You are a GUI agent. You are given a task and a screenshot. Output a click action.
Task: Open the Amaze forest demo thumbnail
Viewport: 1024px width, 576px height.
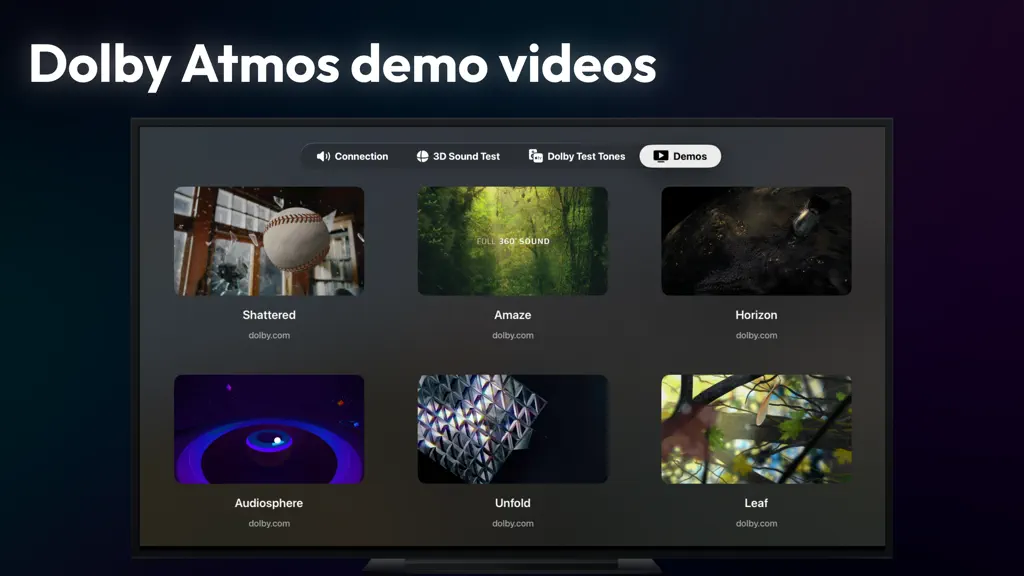coord(513,241)
